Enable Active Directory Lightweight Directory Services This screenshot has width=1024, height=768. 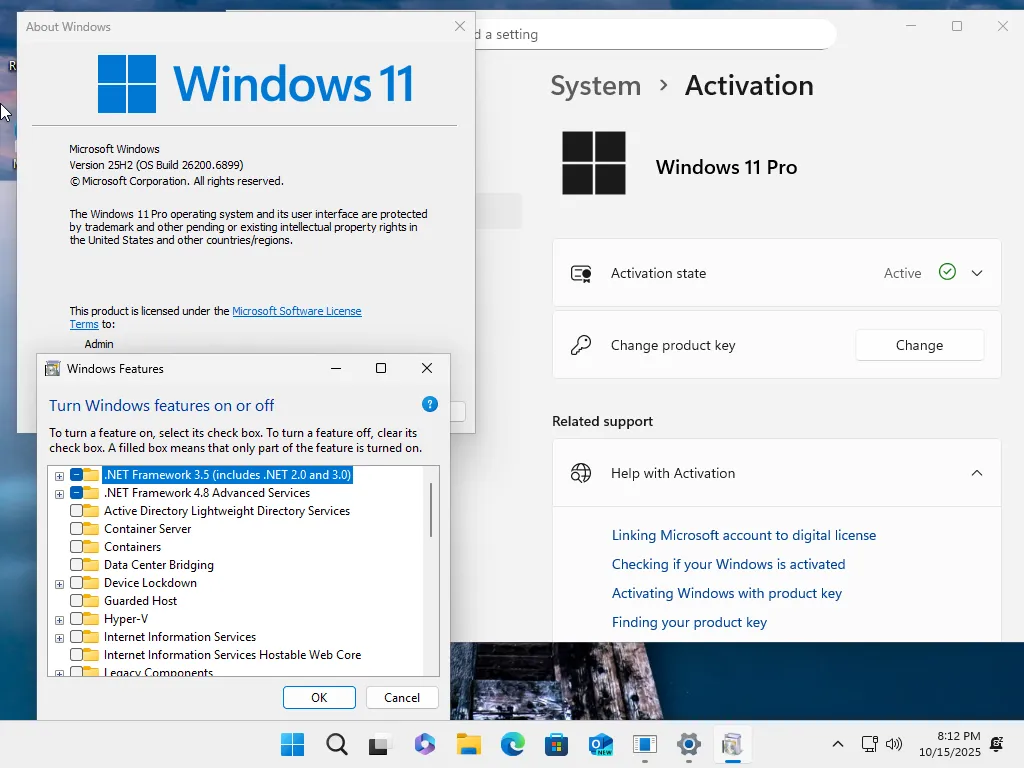coord(76,511)
